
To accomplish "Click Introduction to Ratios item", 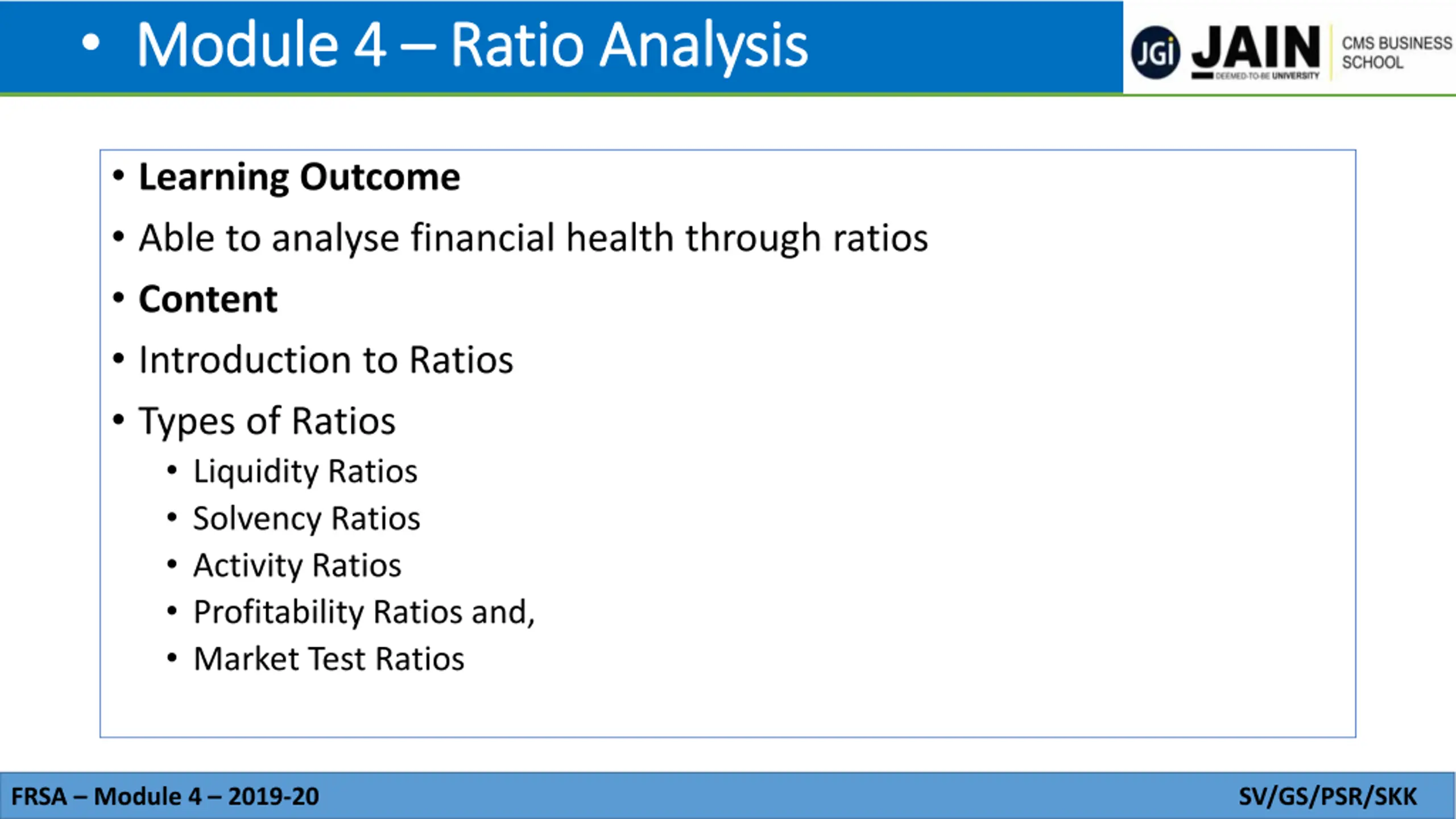I will 326,360.
